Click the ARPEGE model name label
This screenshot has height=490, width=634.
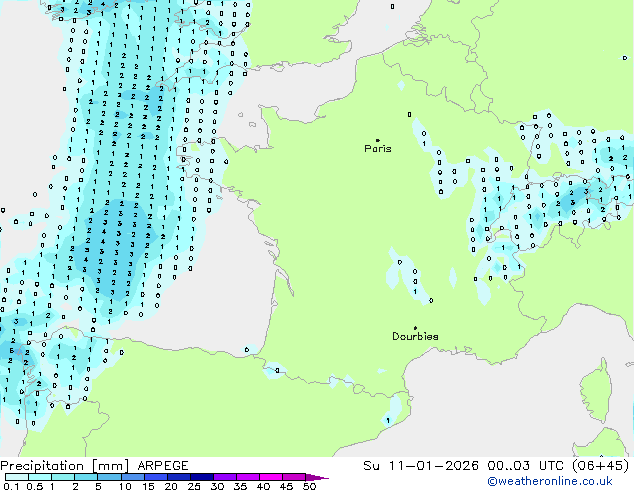(x=163, y=466)
